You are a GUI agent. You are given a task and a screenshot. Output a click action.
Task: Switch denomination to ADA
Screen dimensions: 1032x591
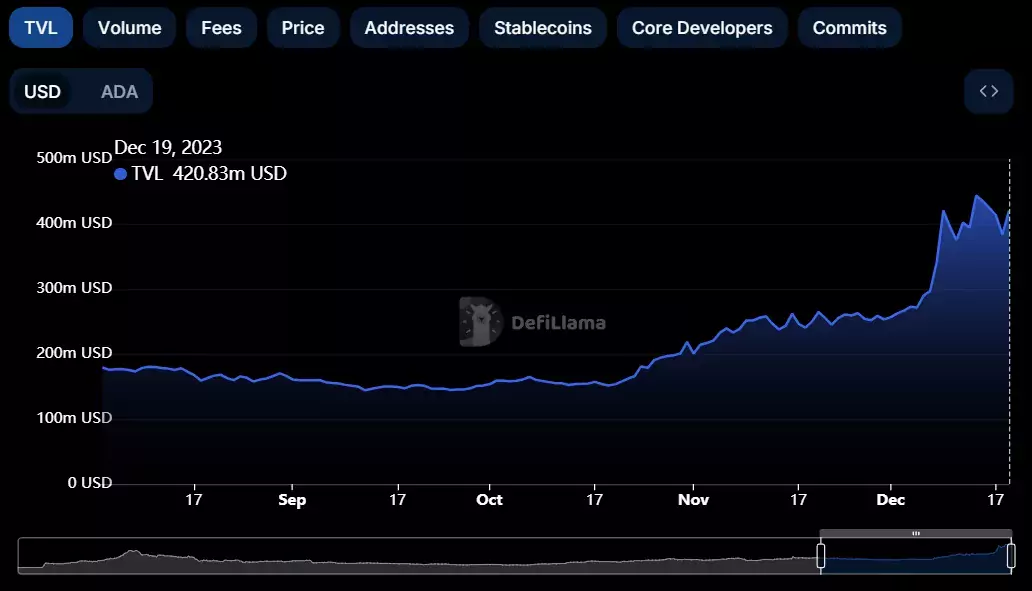tap(119, 91)
